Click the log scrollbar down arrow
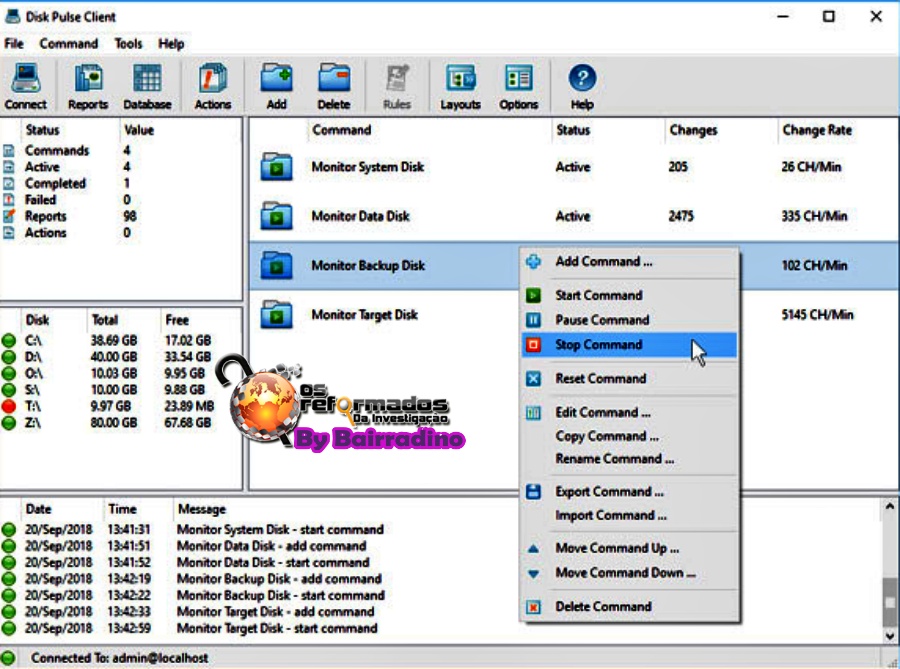The width and height of the screenshot is (900, 669). [889, 636]
